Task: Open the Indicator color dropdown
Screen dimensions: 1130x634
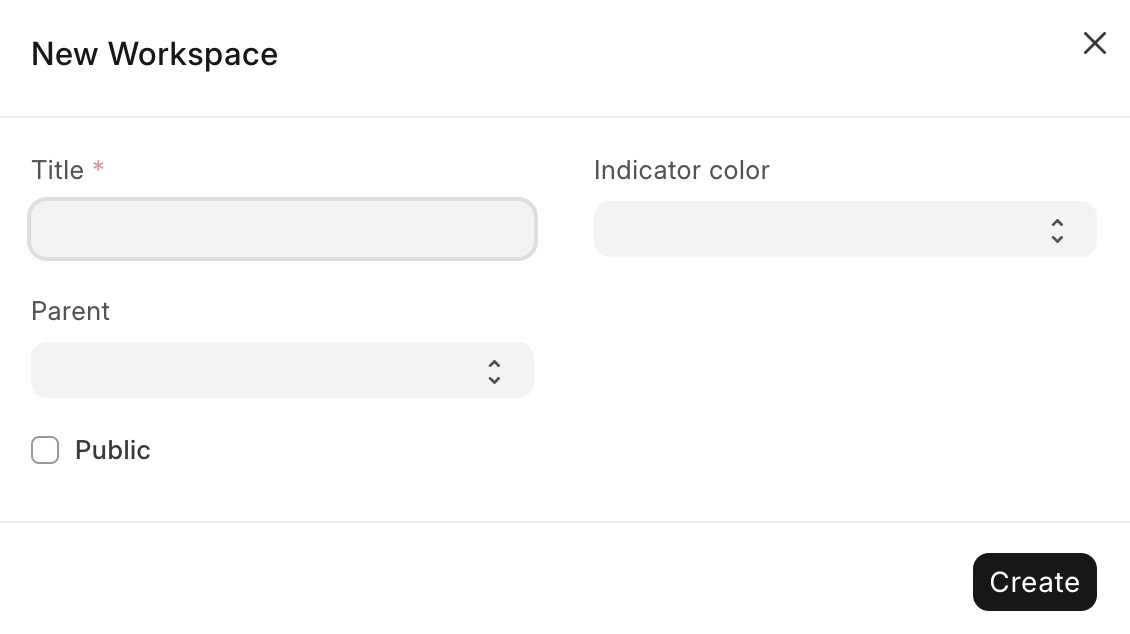Action: [820, 229]
